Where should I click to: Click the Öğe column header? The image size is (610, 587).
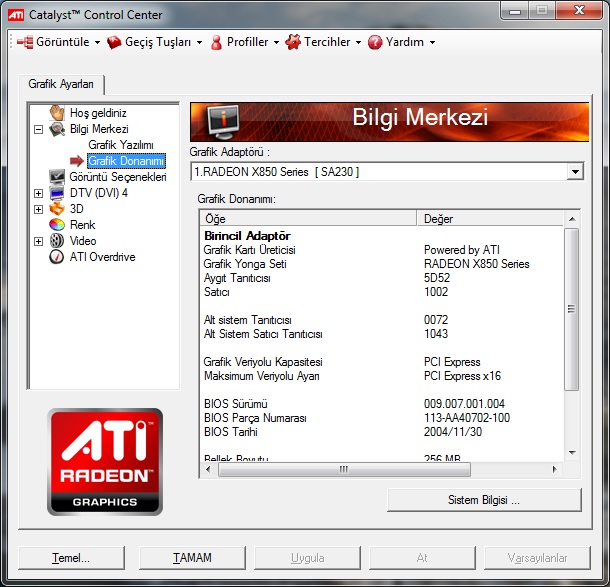308,219
